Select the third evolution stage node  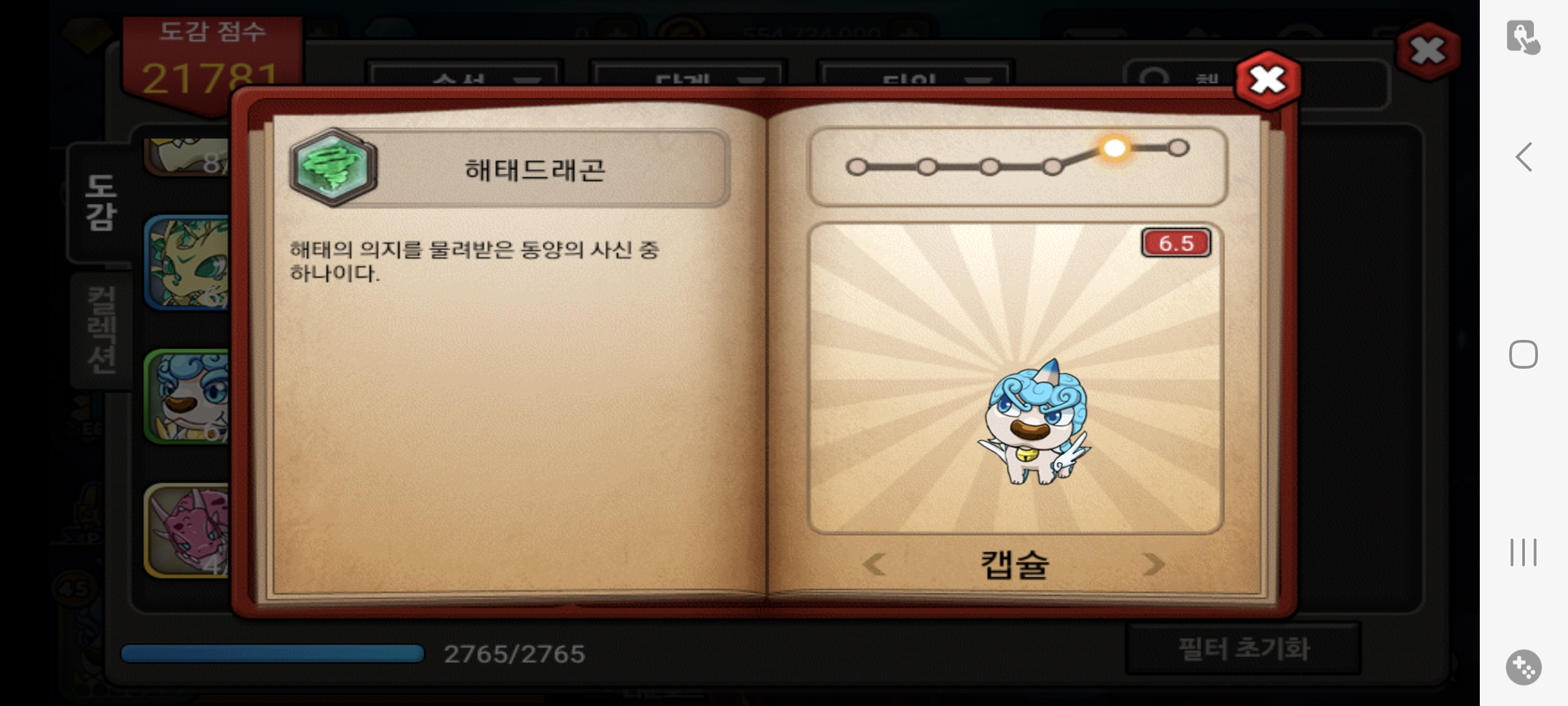989,167
